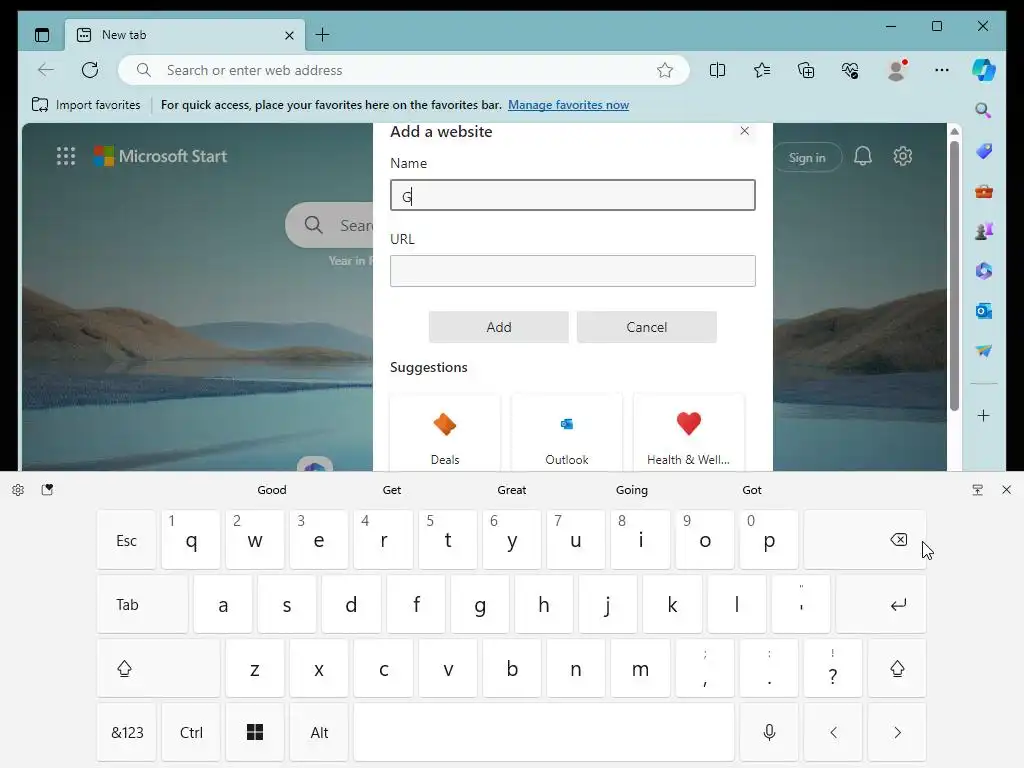Choose the Outlook suggestion tile

[x=567, y=432]
